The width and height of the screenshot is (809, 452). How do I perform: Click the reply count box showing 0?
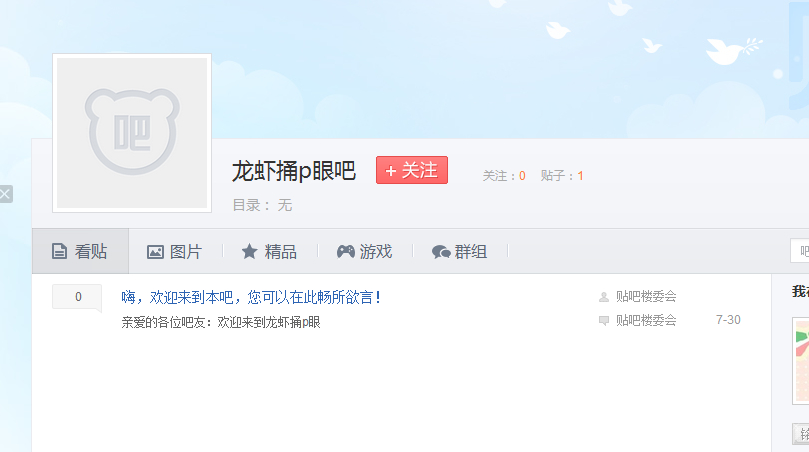(x=77, y=297)
